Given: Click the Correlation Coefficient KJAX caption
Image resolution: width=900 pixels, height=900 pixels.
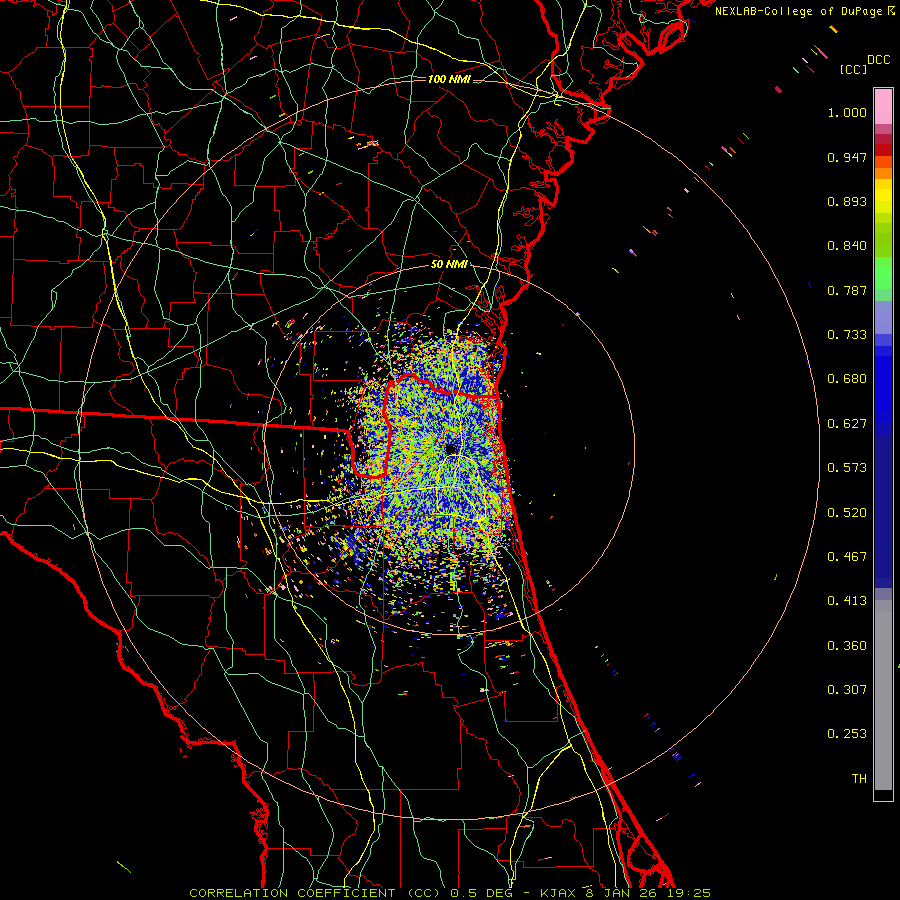Looking at the screenshot, I should pos(450,893).
